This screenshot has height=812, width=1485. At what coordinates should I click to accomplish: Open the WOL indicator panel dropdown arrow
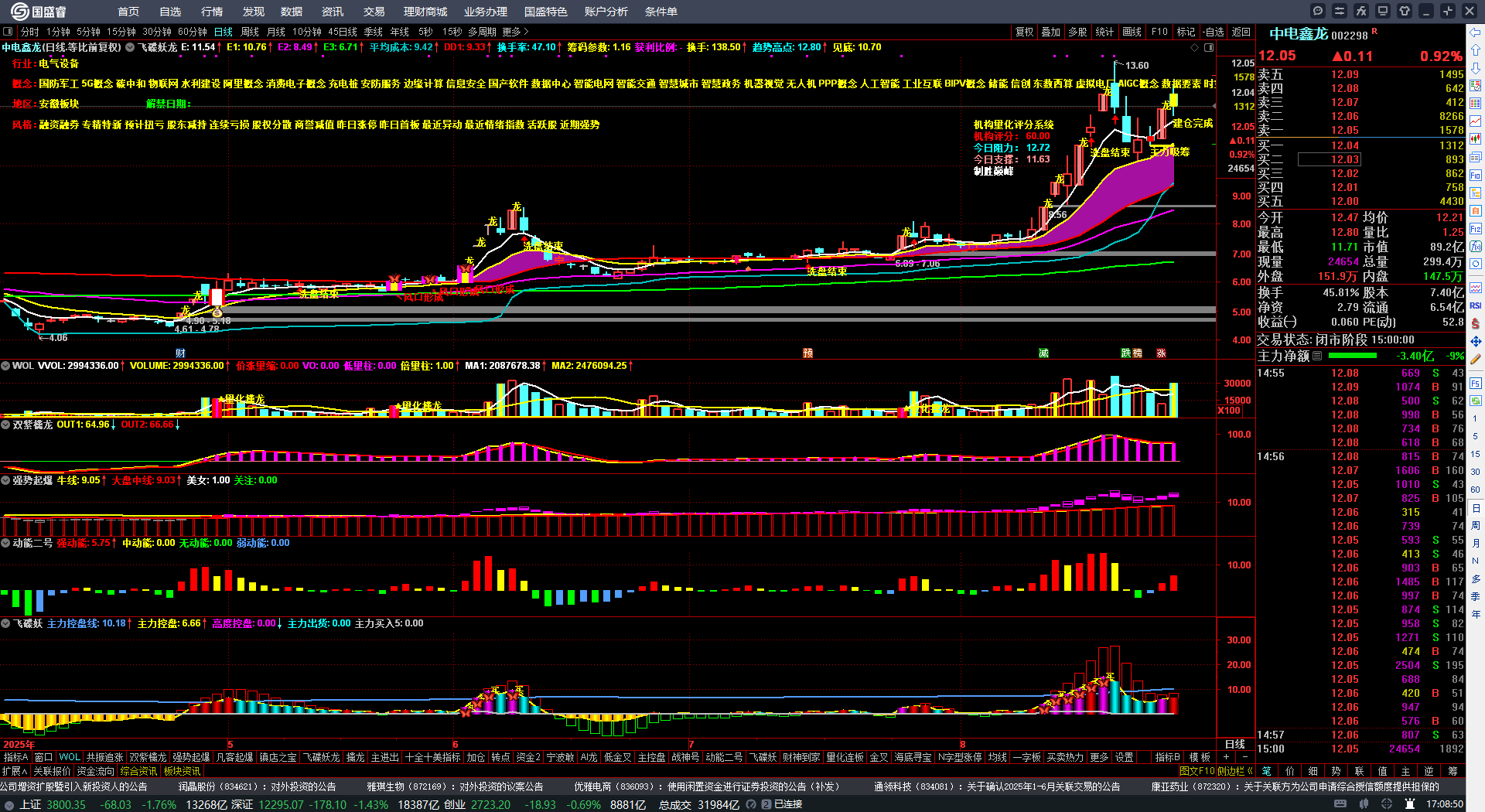(5, 366)
